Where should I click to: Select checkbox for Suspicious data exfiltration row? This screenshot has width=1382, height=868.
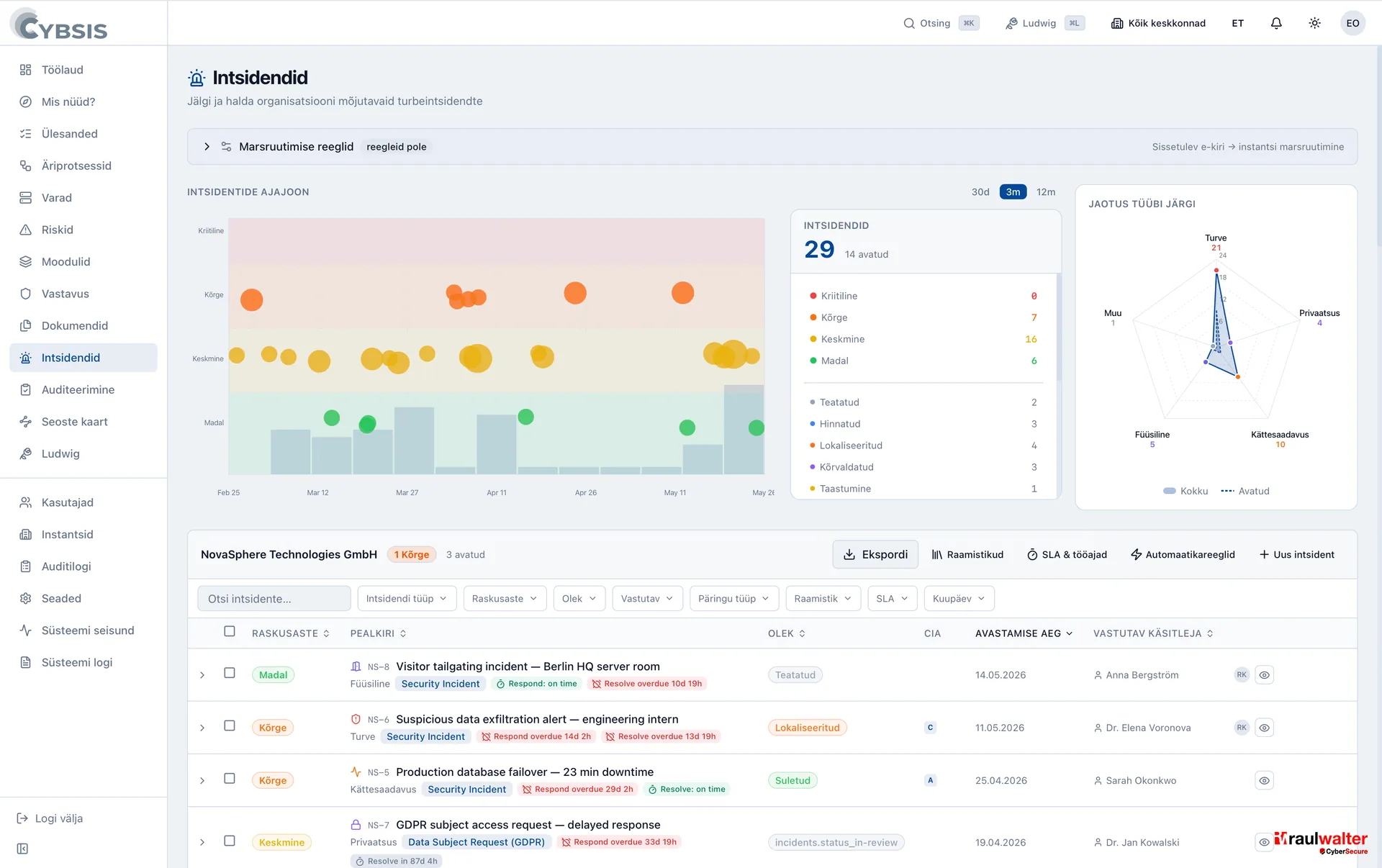pyautogui.click(x=230, y=725)
